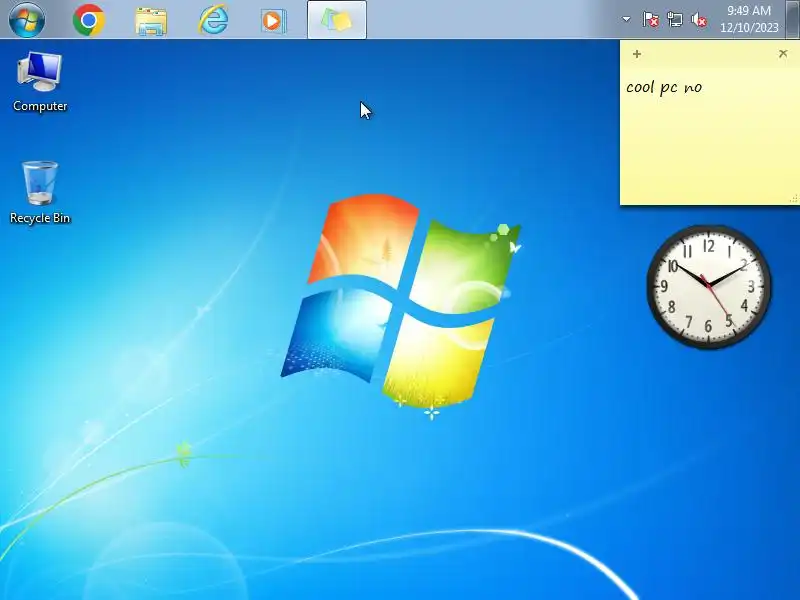Click the network connection tray icon
The height and width of the screenshot is (600, 800).
(x=674, y=20)
